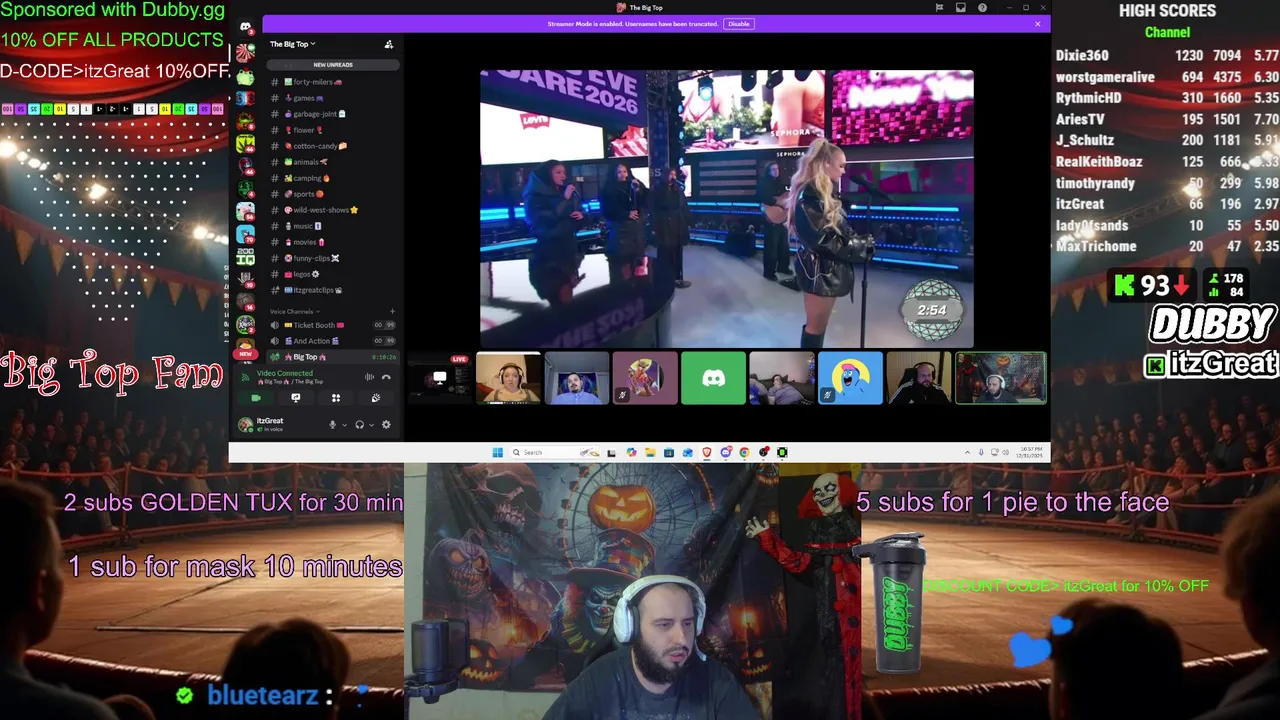
Task: Join the Ticket Booth voice channel
Action: pyautogui.click(x=331, y=325)
